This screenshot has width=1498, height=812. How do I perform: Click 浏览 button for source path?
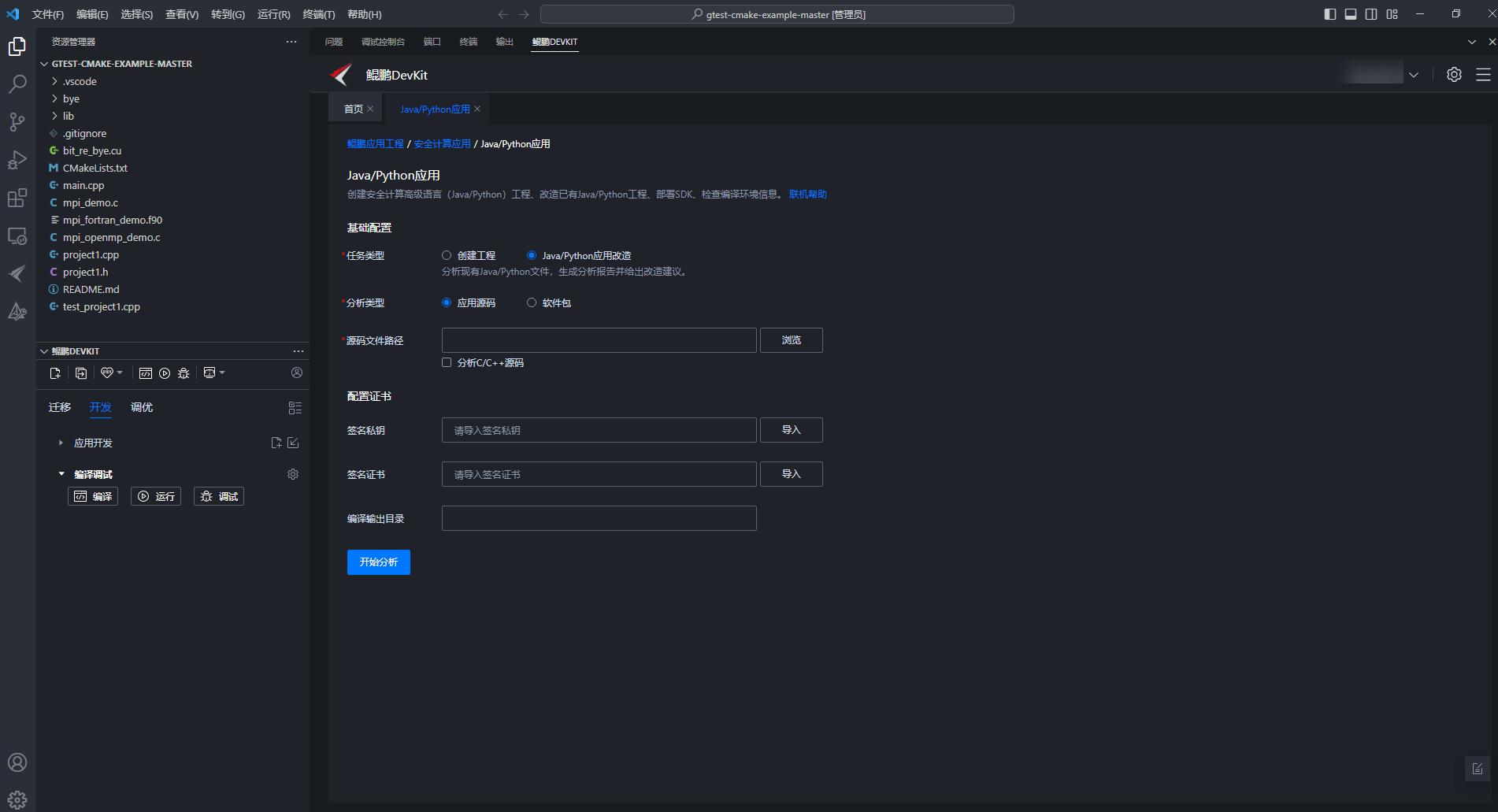pos(792,340)
